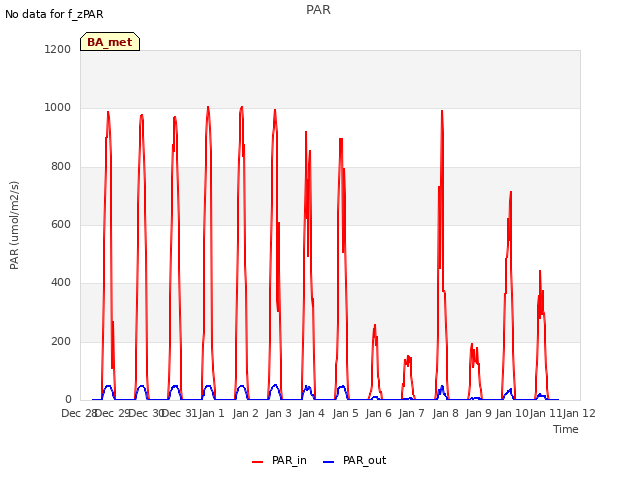Select the PAR chart title
The width and height of the screenshot is (640, 480).
[x=318, y=10]
